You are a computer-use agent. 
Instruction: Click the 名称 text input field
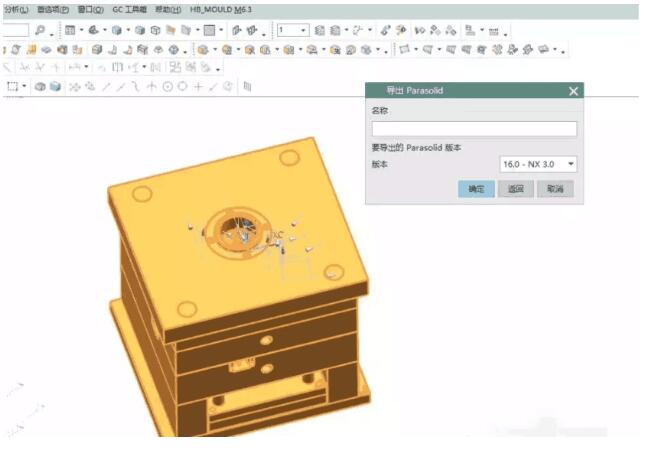474,129
